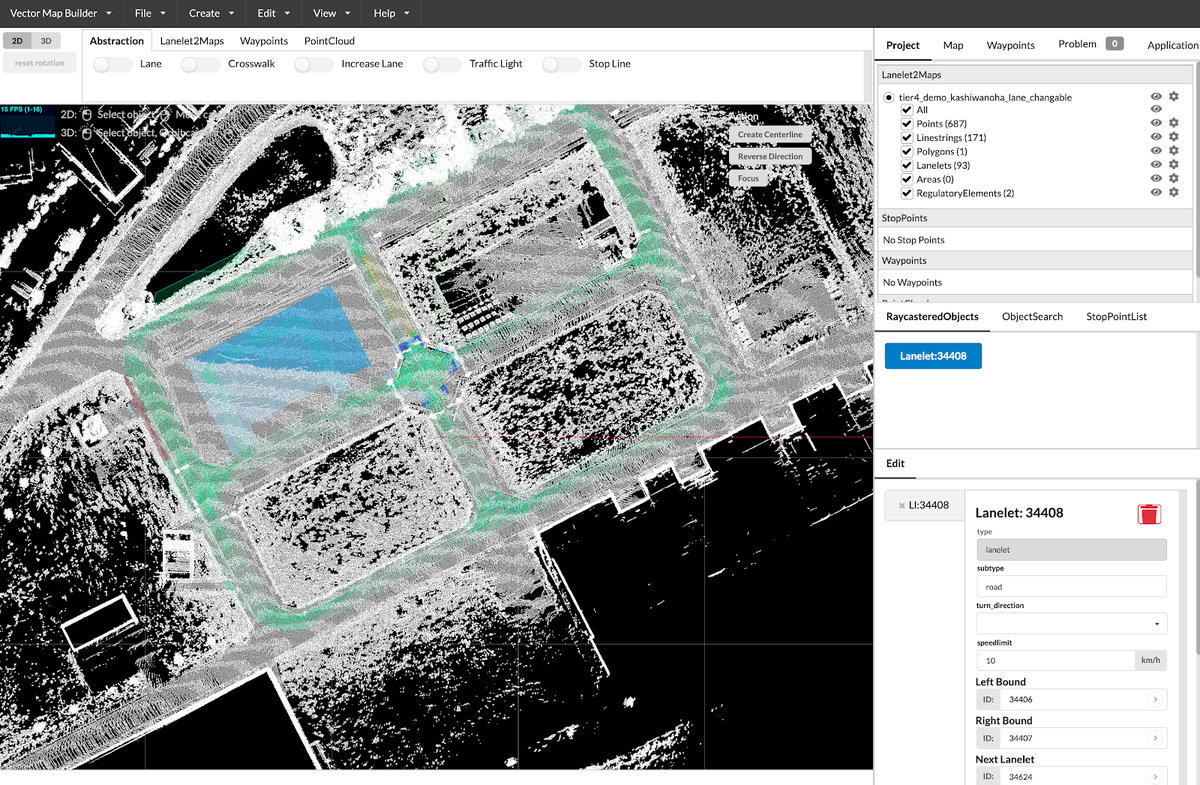Viewport: 1200px width, 785px height.
Task: Uncheck the RegulatoryElements (2) checkbox
Action: [x=907, y=194]
